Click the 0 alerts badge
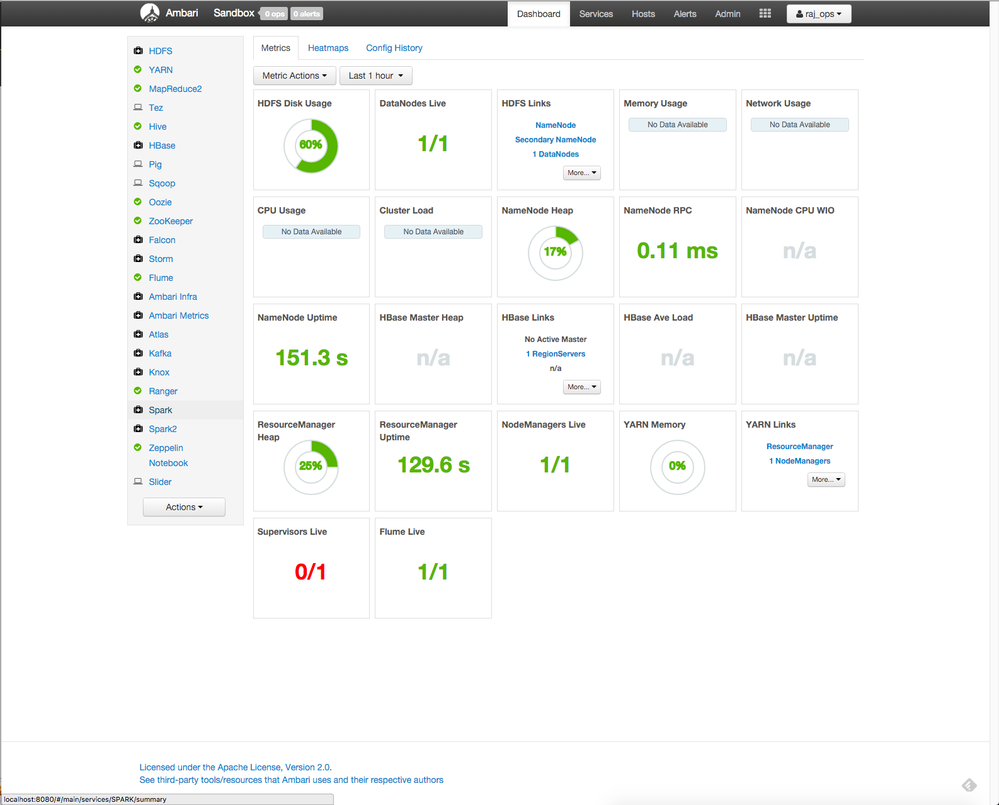Image resolution: width=999 pixels, height=805 pixels. 307,14
